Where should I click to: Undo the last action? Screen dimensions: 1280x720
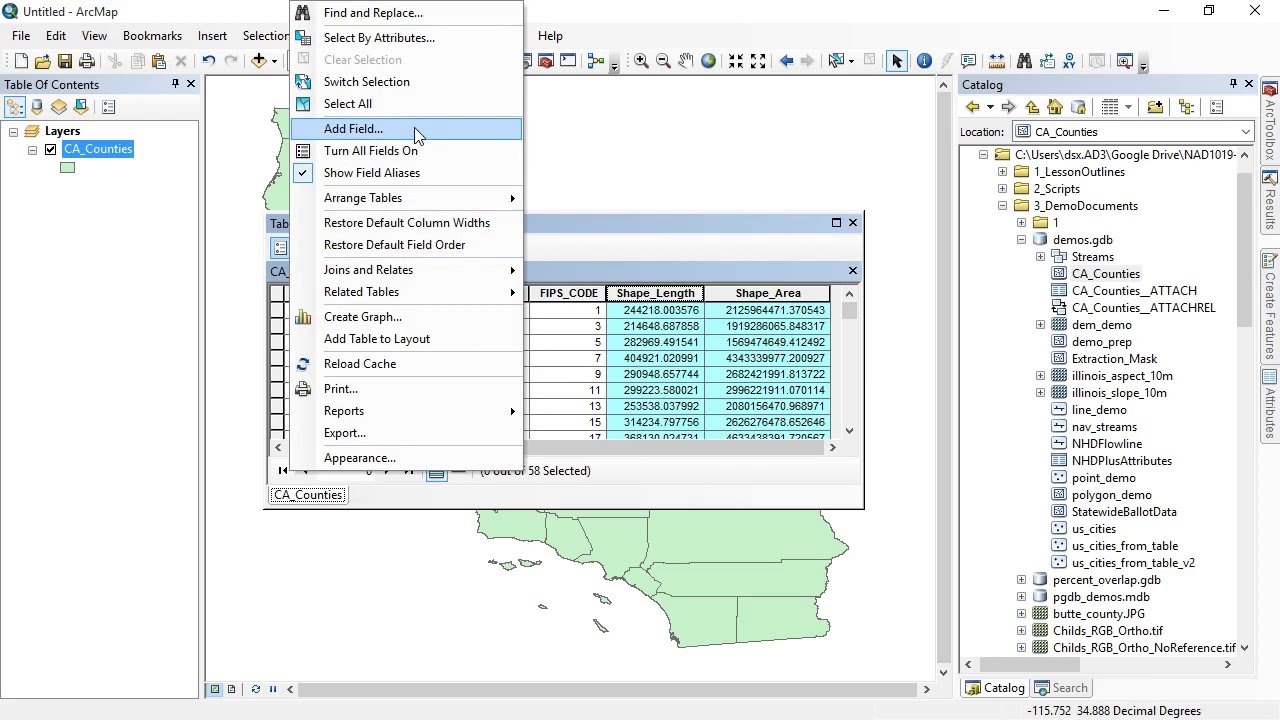[208, 61]
